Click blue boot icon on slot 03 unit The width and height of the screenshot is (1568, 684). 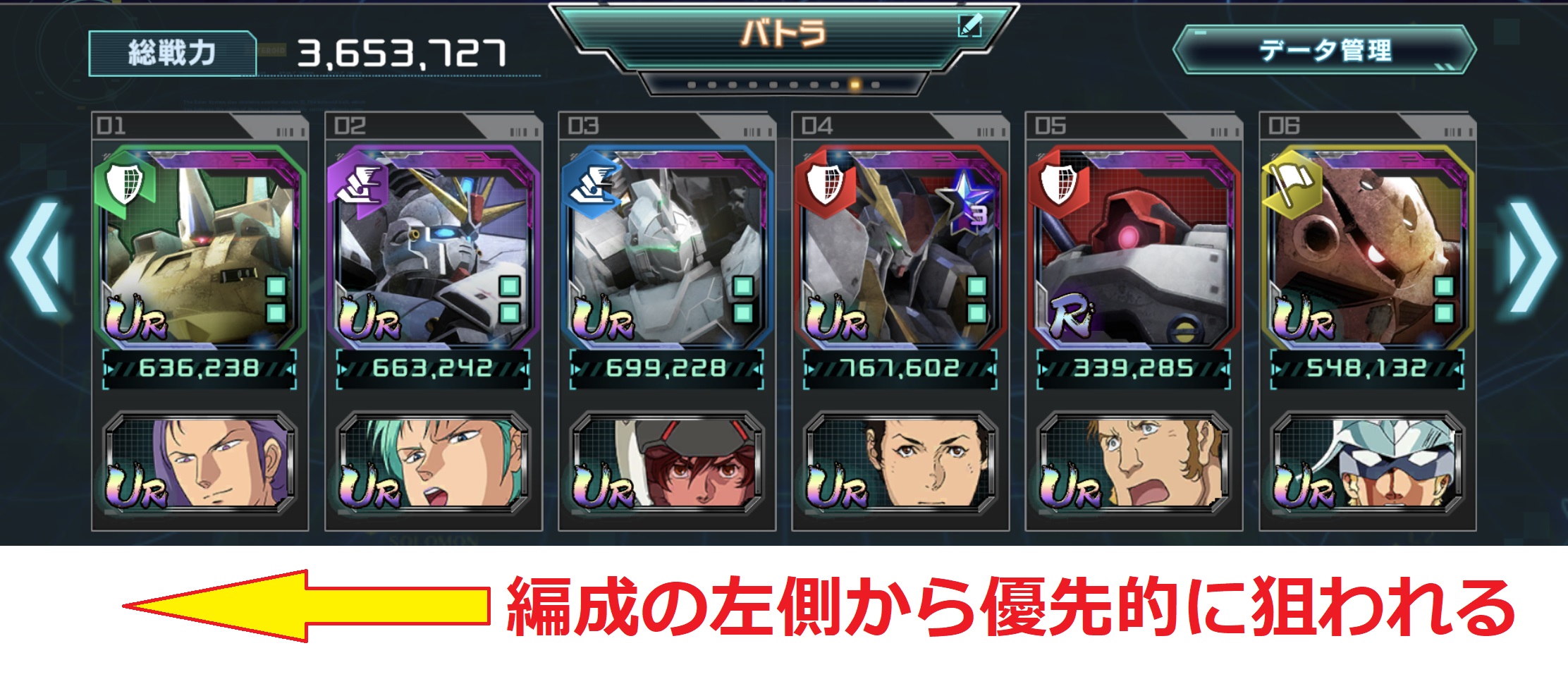click(591, 183)
